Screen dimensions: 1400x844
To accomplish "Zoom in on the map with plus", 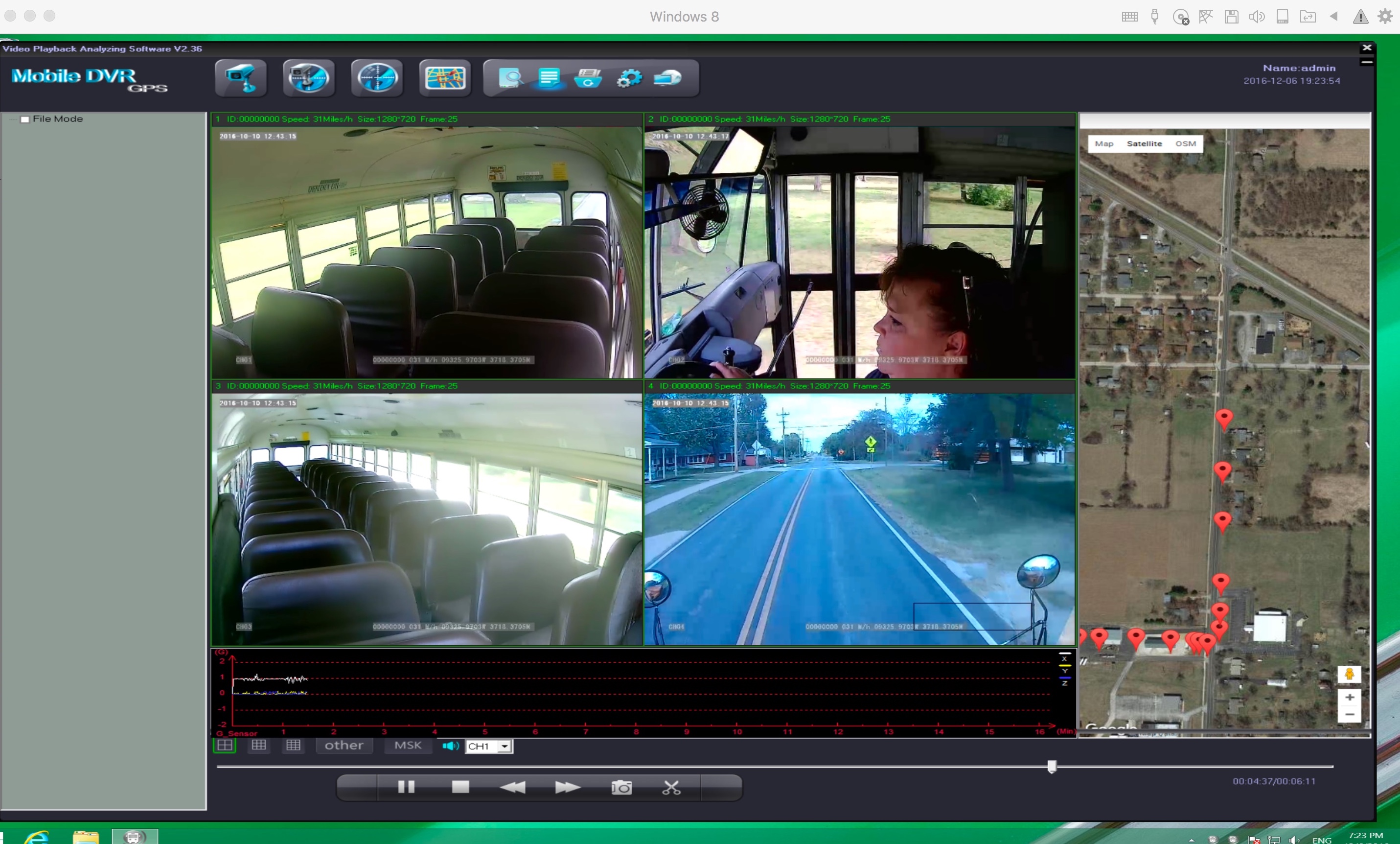I will tap(1350, 697).
